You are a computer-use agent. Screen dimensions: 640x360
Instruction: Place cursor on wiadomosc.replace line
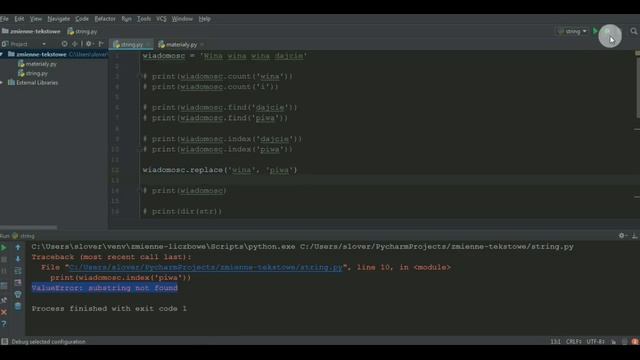pos(220,170)
